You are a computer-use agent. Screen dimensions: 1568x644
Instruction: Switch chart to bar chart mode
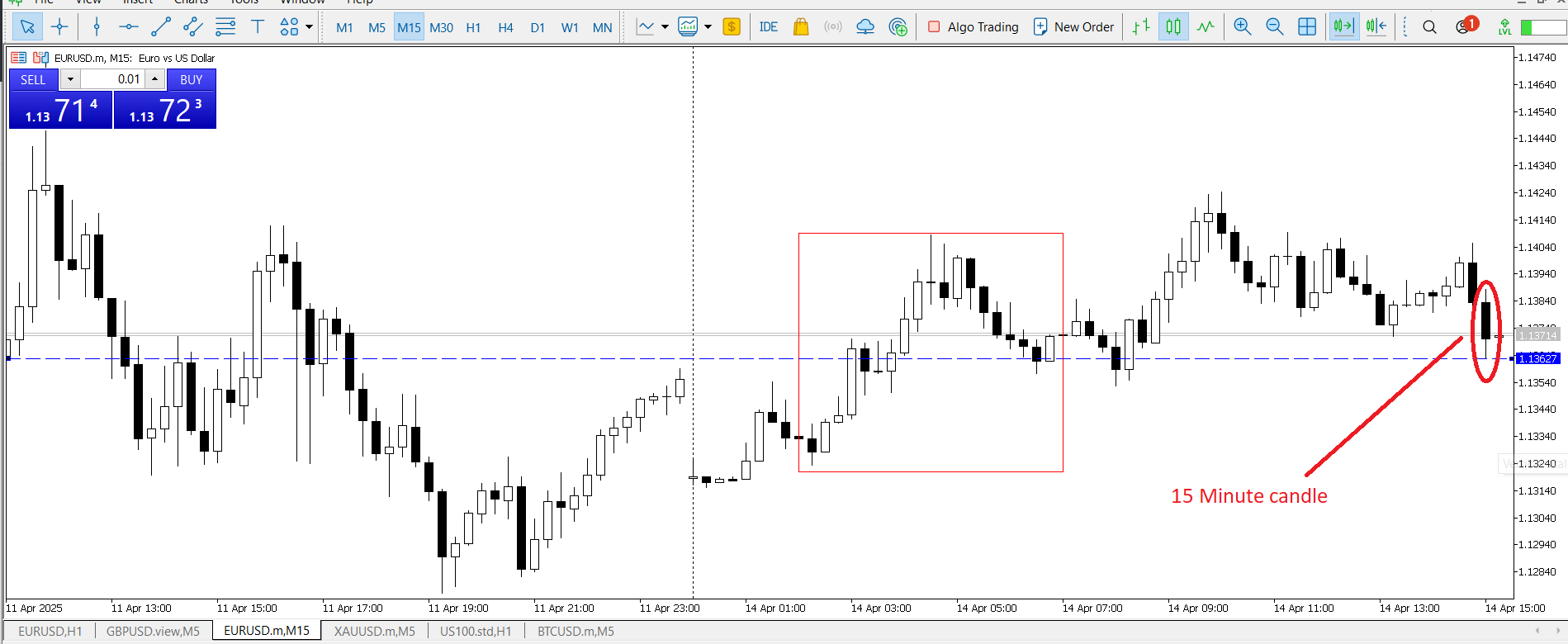tap(1141, 27)
